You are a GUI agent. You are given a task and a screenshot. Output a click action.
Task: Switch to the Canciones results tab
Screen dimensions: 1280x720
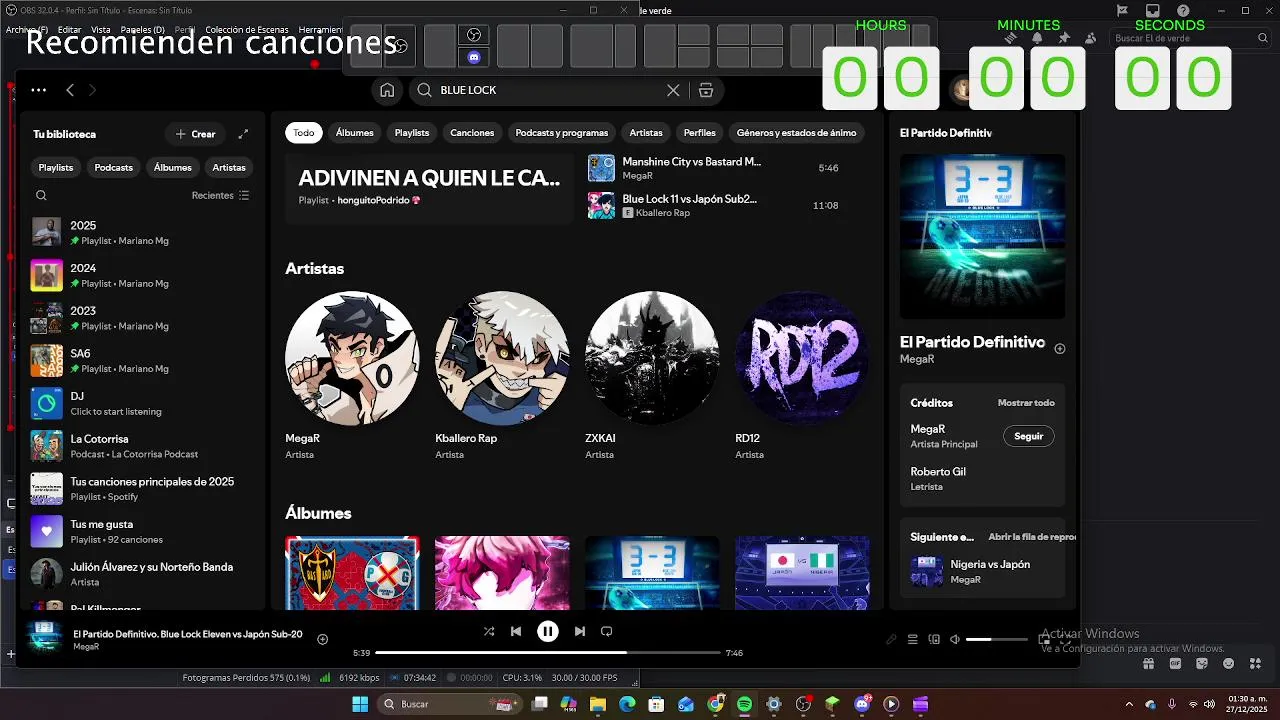(472, 133)
